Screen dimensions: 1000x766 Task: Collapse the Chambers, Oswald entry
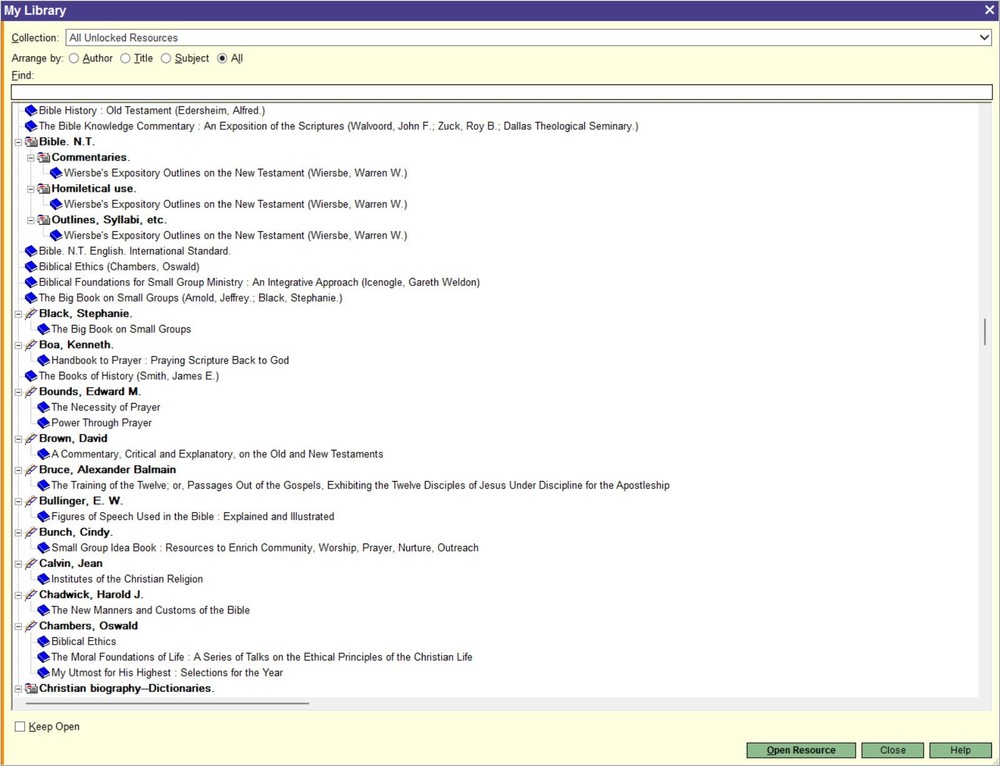click(17, 625)
